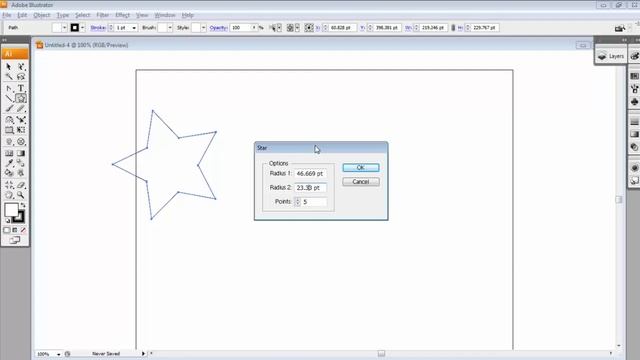Pick the Live Paint Bucket tool
Image resolution: width=640 pixels, height=360 pixels.
(9, 173)
